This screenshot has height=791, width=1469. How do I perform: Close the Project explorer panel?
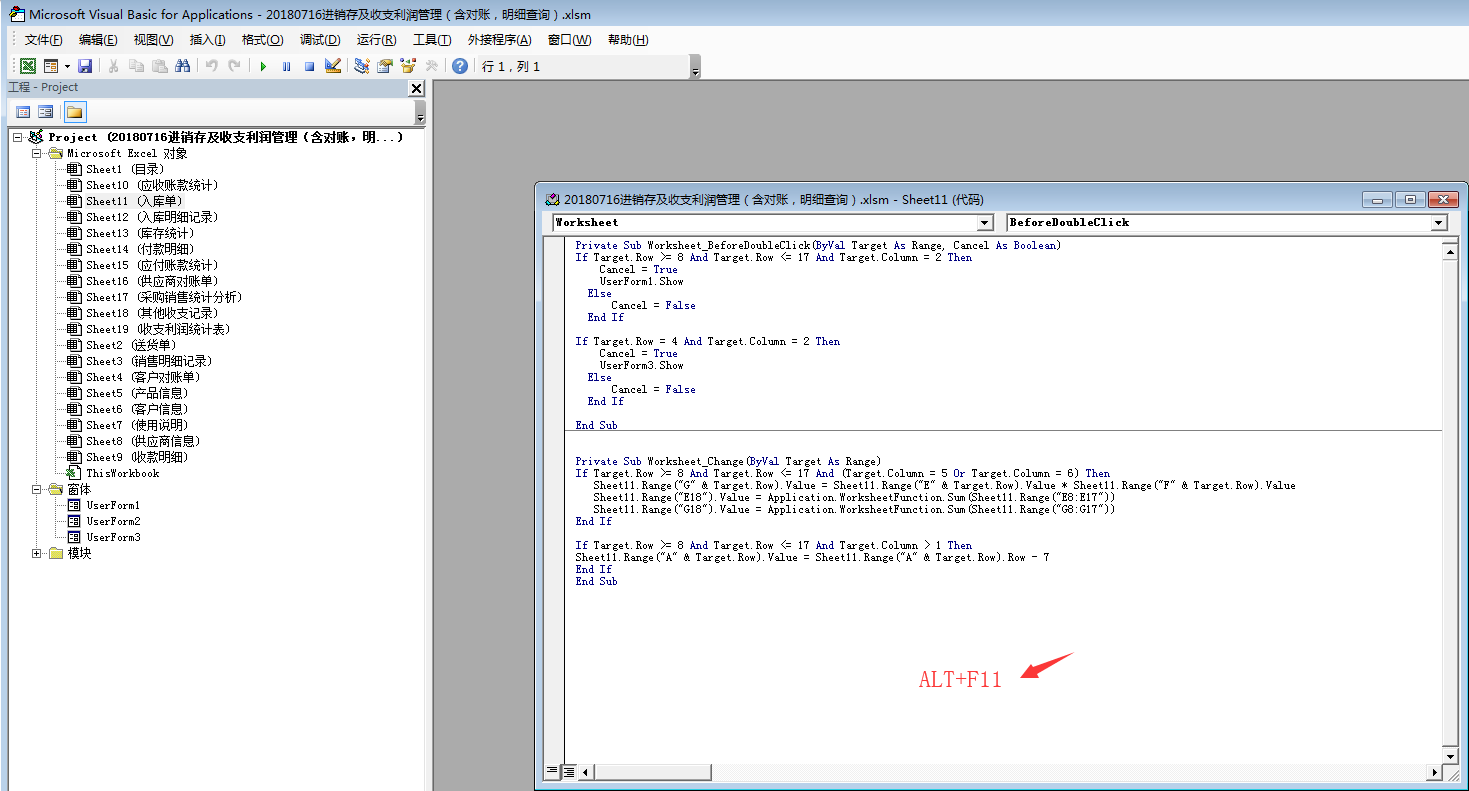417,89
